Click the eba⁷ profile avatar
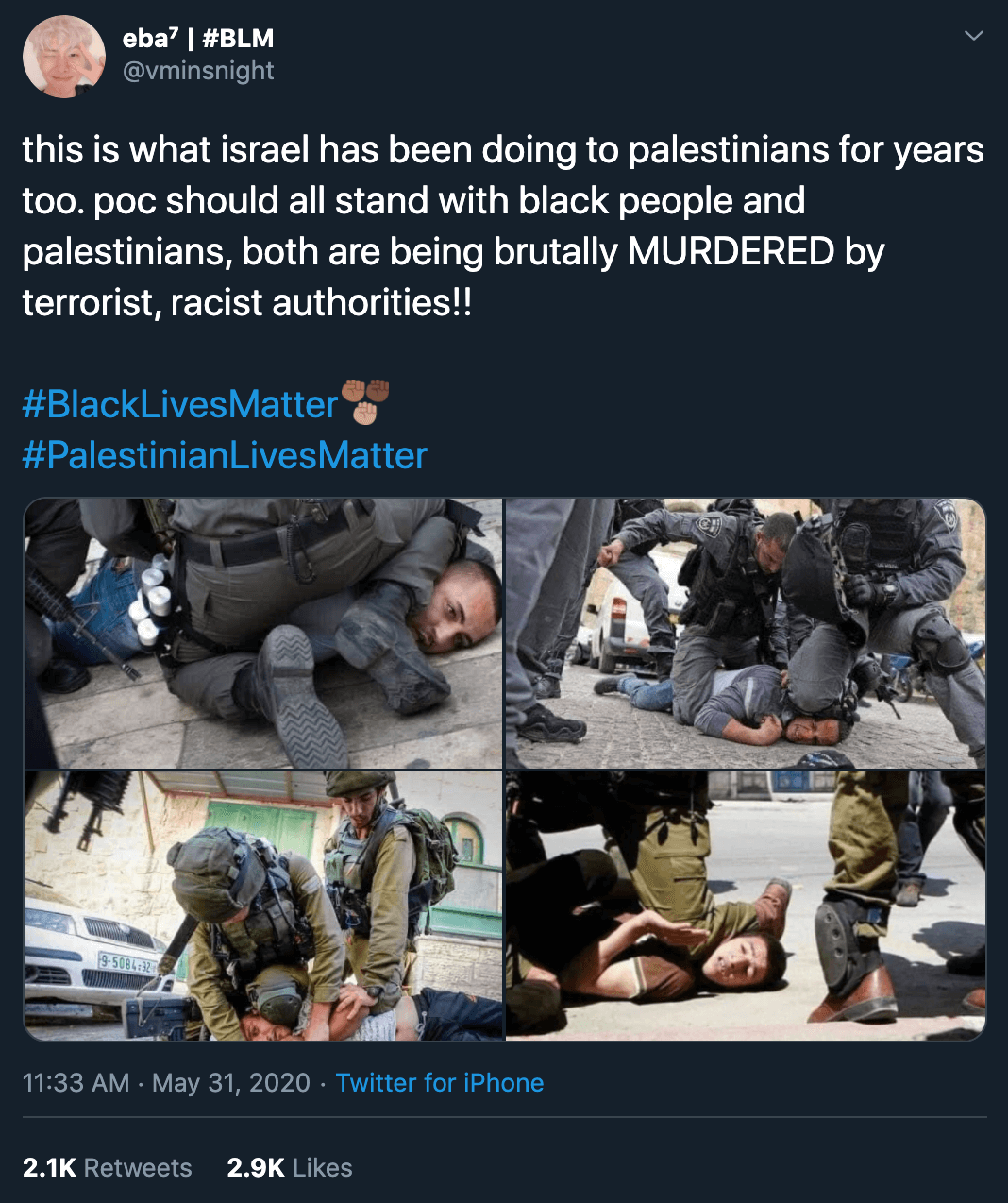 (x=64, y=57)
